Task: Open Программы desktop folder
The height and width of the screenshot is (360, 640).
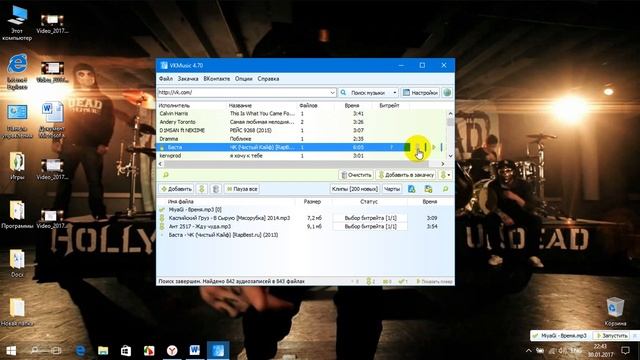Action: point(17,215)
